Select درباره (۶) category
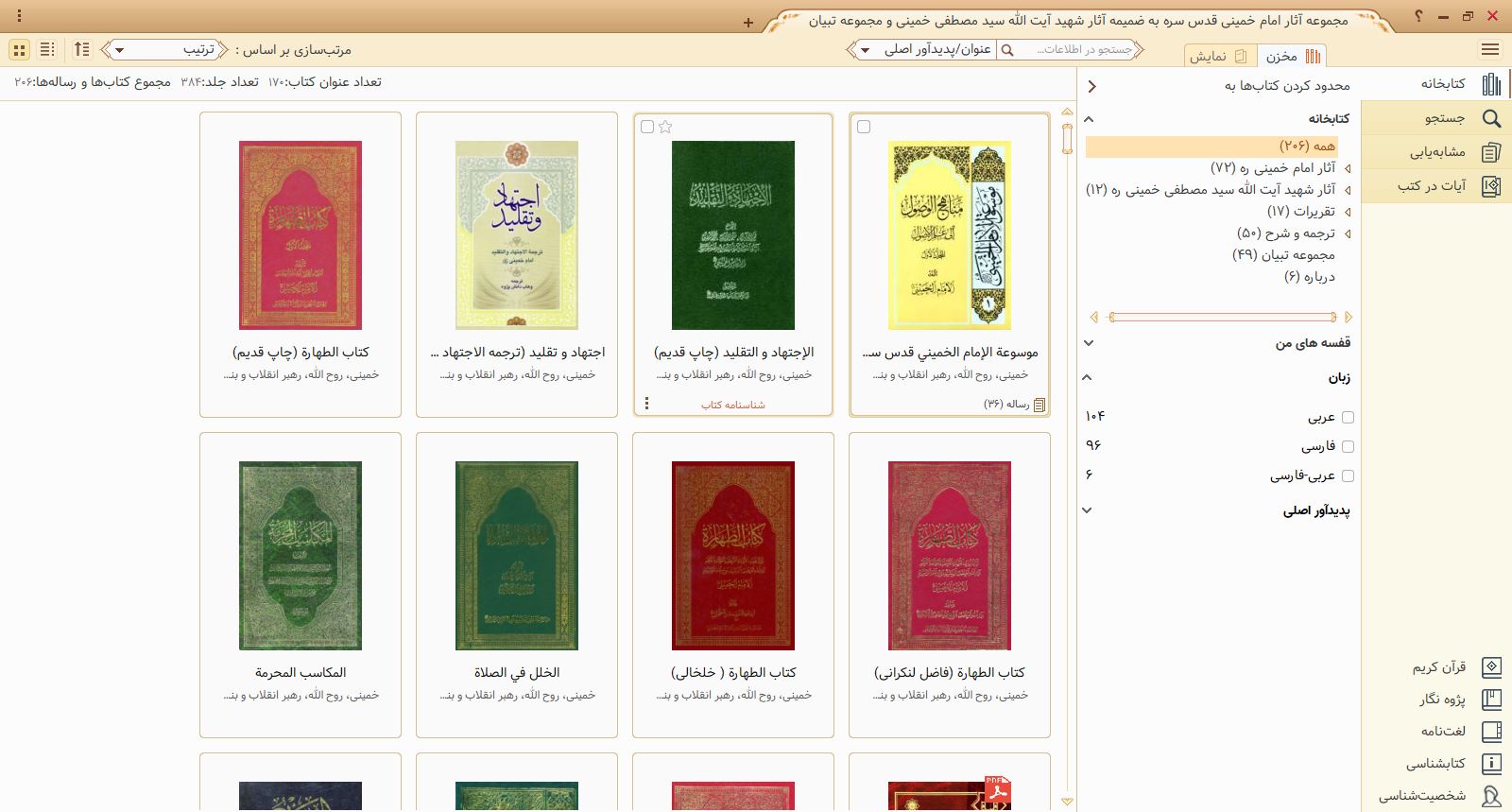The image size is (1512, 812). tap(1309, 277)
